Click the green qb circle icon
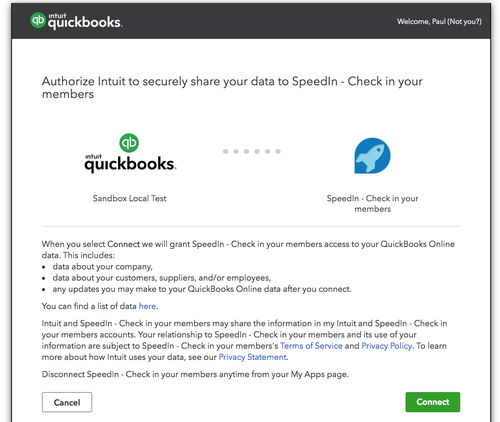500x422 pixels. point(129,143)
